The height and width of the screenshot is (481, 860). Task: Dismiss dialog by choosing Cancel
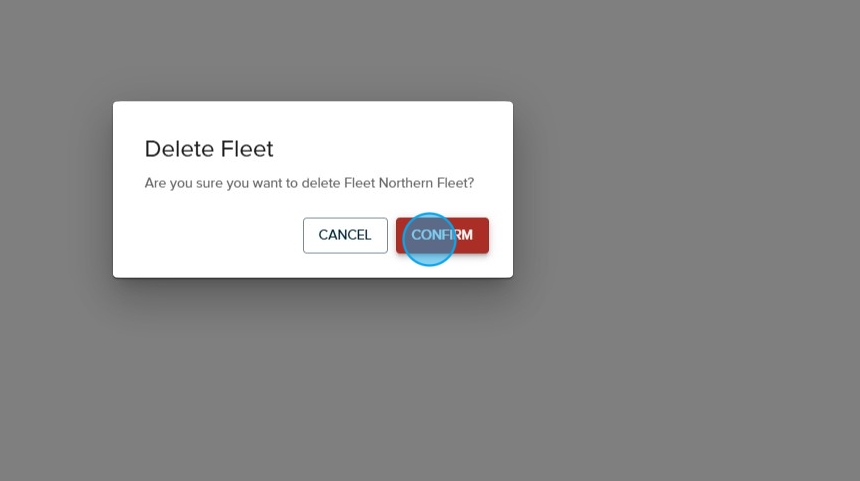pos(345,235)
